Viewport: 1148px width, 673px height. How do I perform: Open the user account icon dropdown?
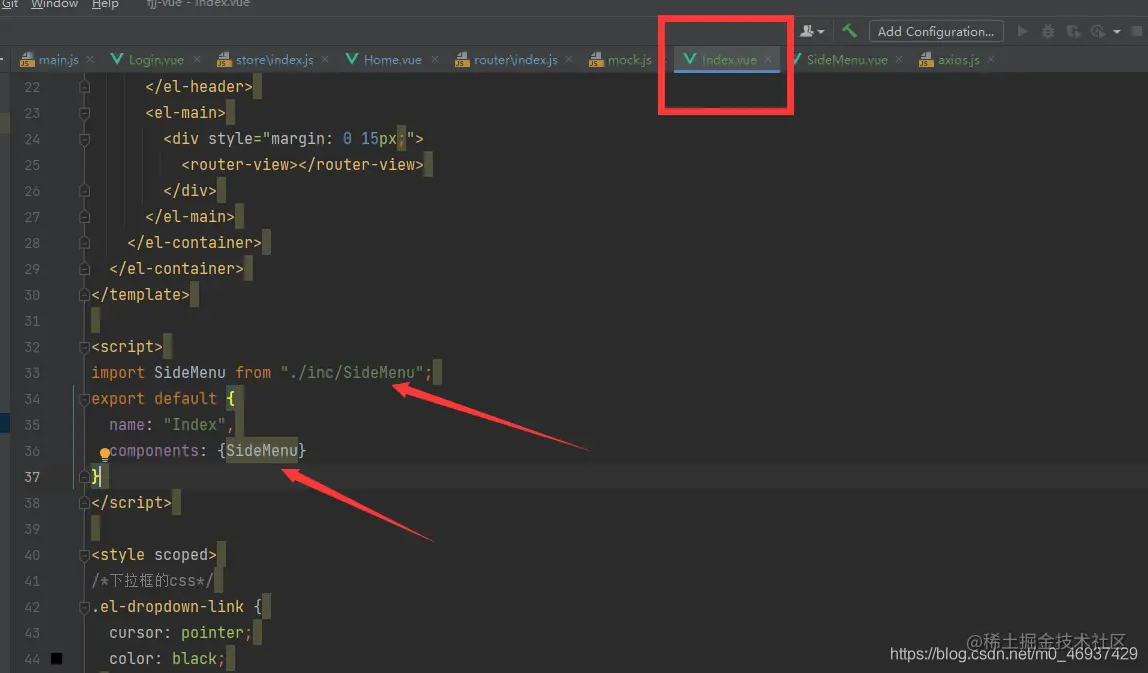pyautogui.click(x=812, y=31)
